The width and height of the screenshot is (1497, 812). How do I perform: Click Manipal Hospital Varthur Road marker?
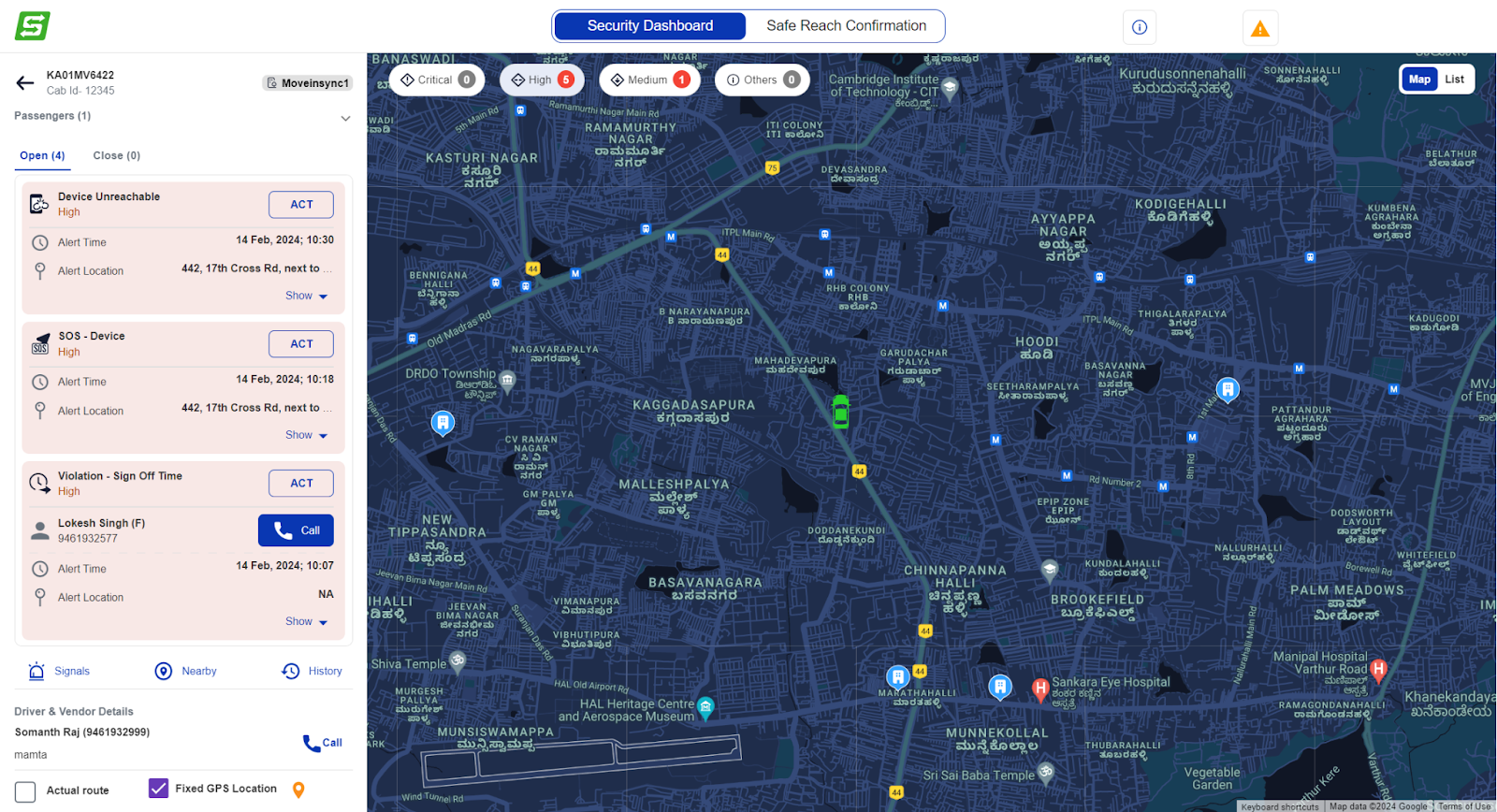tap(1378, 670)
